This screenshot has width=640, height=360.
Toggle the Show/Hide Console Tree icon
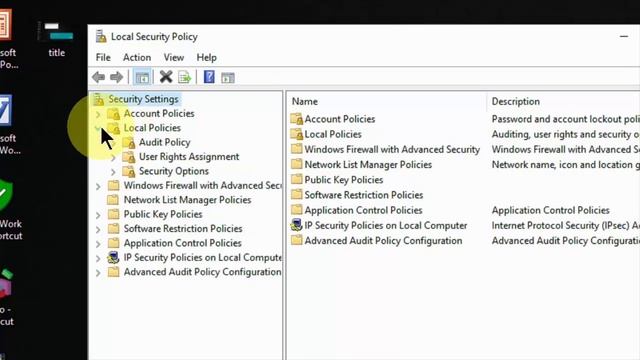[x=142, y=77]
